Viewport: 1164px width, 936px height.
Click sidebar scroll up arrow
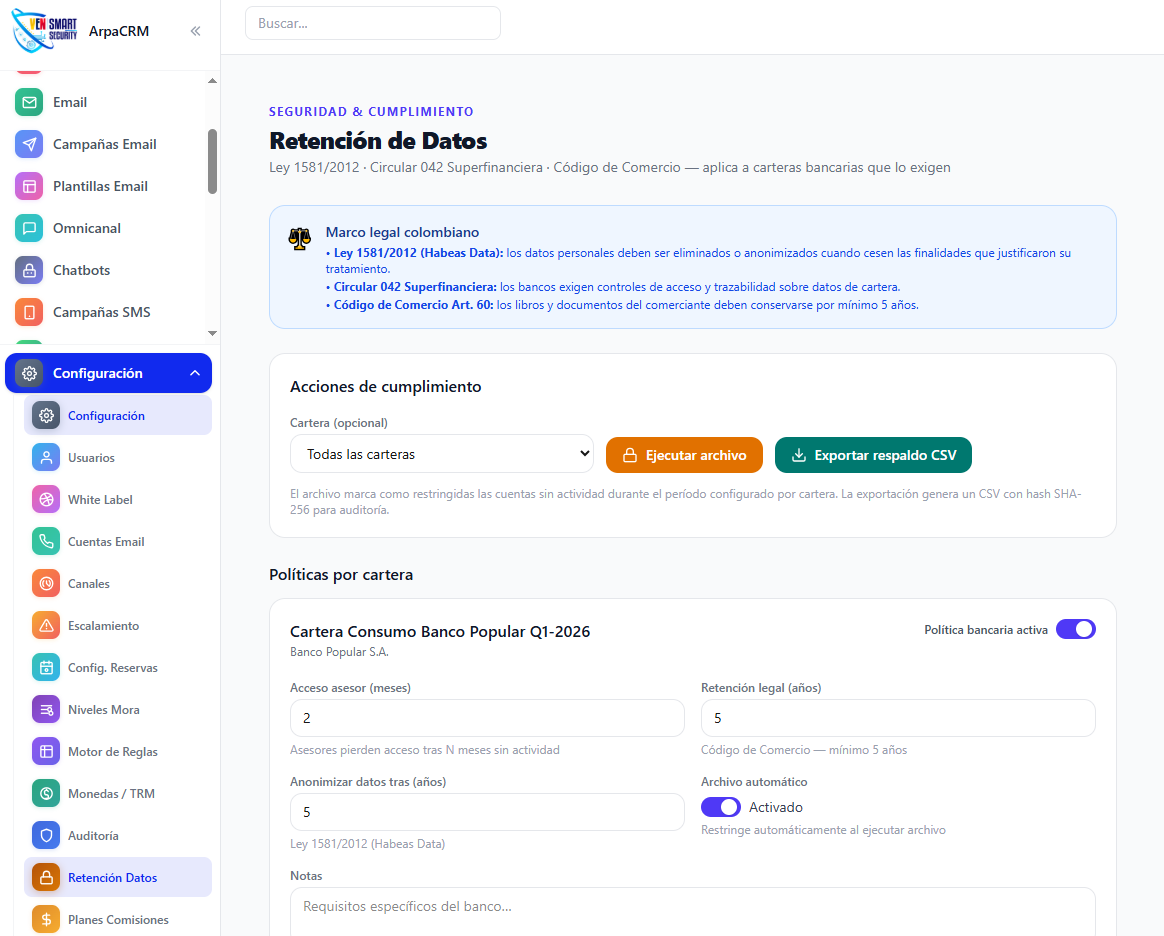212,80
